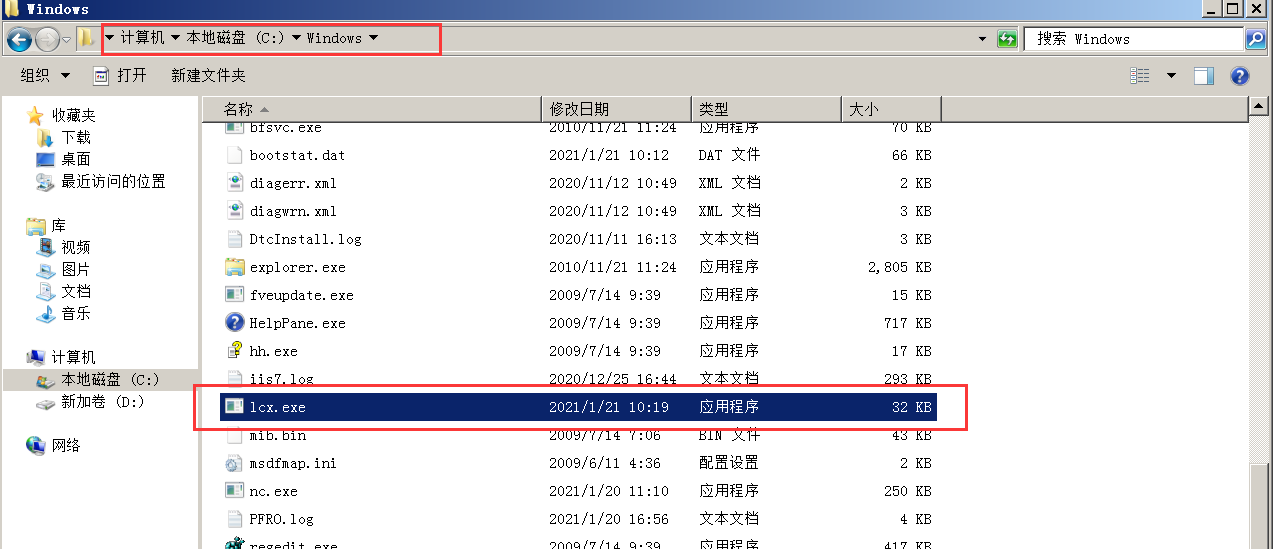The width and height of the screenshot is (1273, 549).
Task: Click 配置设置 type of msdfmap.ini
Action: pyautogui.click(x=728, y=463)
